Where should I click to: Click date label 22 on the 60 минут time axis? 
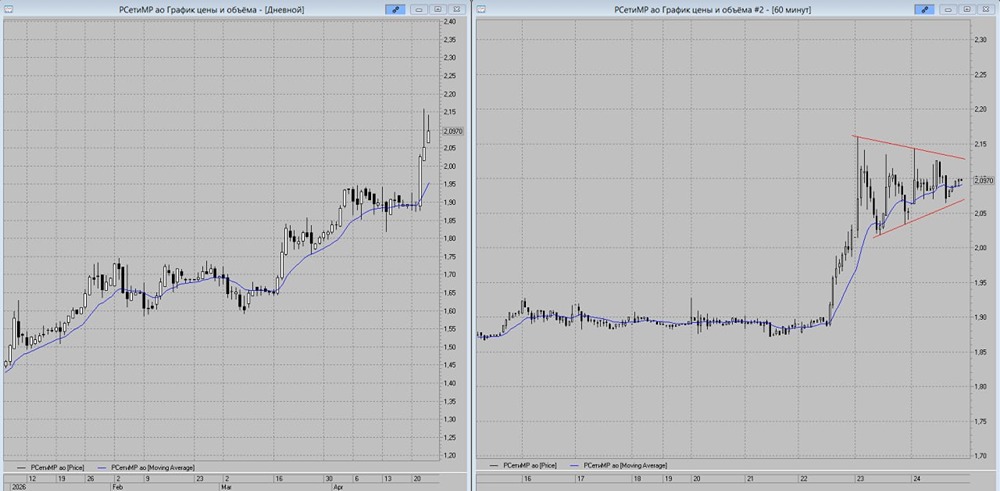[x=805, y=478]
